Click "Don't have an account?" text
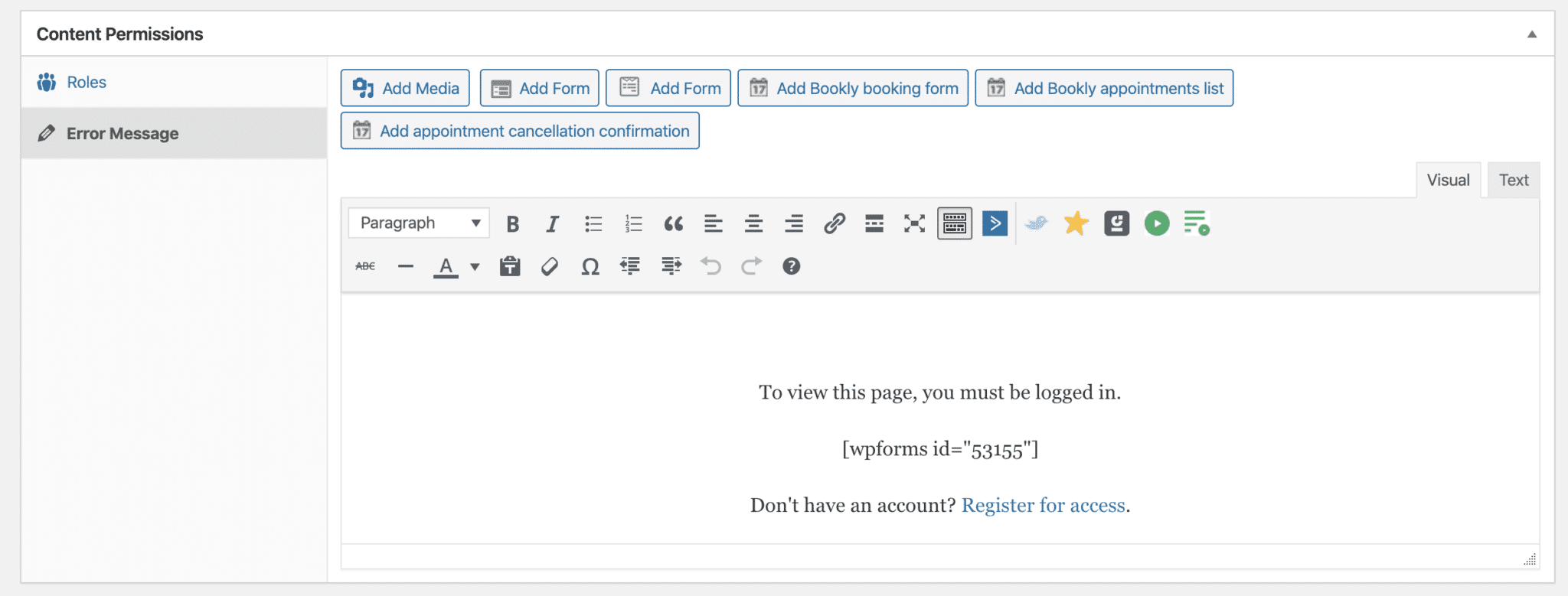The image size is (1568, 596). (853, 505)
